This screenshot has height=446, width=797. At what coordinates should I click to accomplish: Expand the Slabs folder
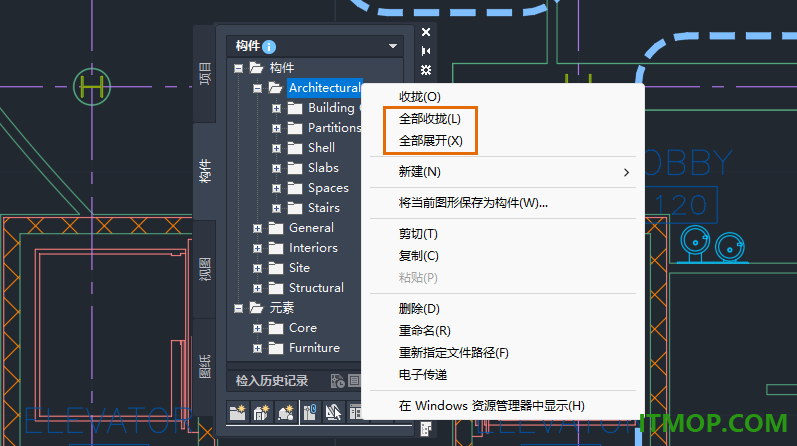[x=276, y=168]
